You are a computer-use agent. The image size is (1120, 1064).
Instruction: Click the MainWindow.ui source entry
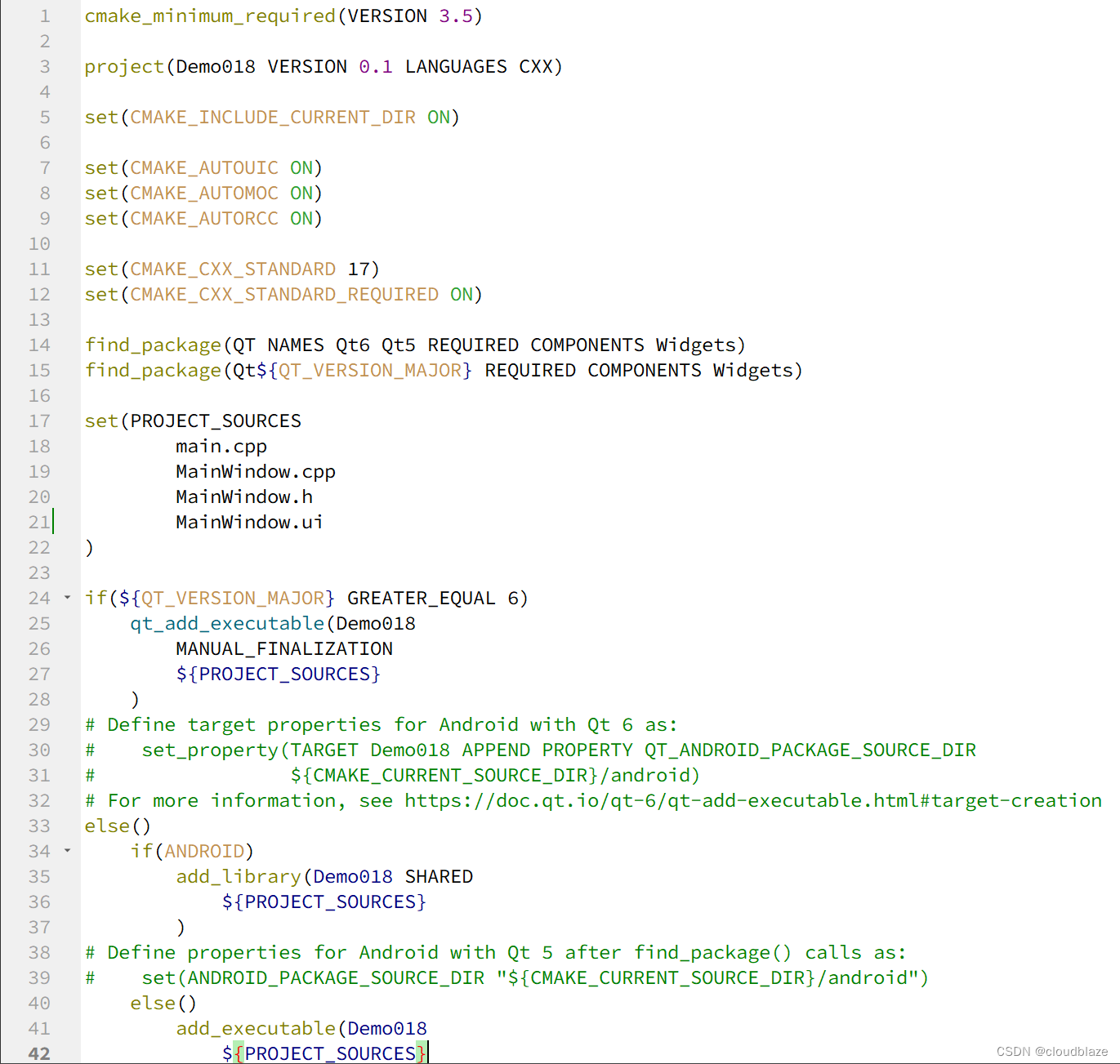coord(249,523)
